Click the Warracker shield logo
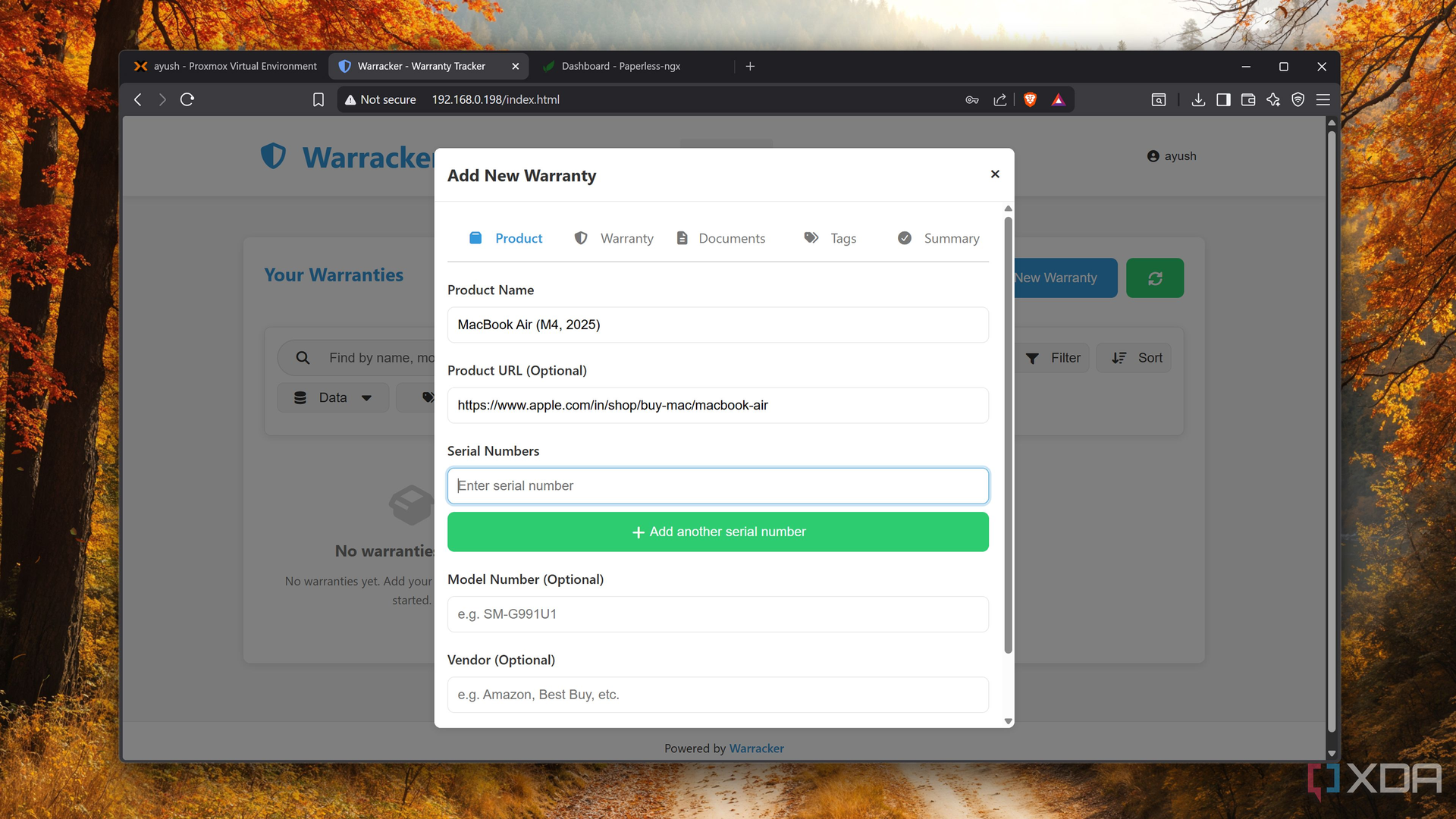This screenshot has width=1456, height=819. pyautogui.click(x=273, y=156)
